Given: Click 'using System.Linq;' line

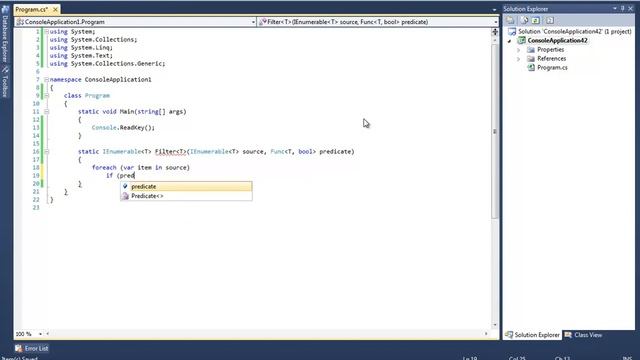Looking at the screenshot, I should click(81, 47).
